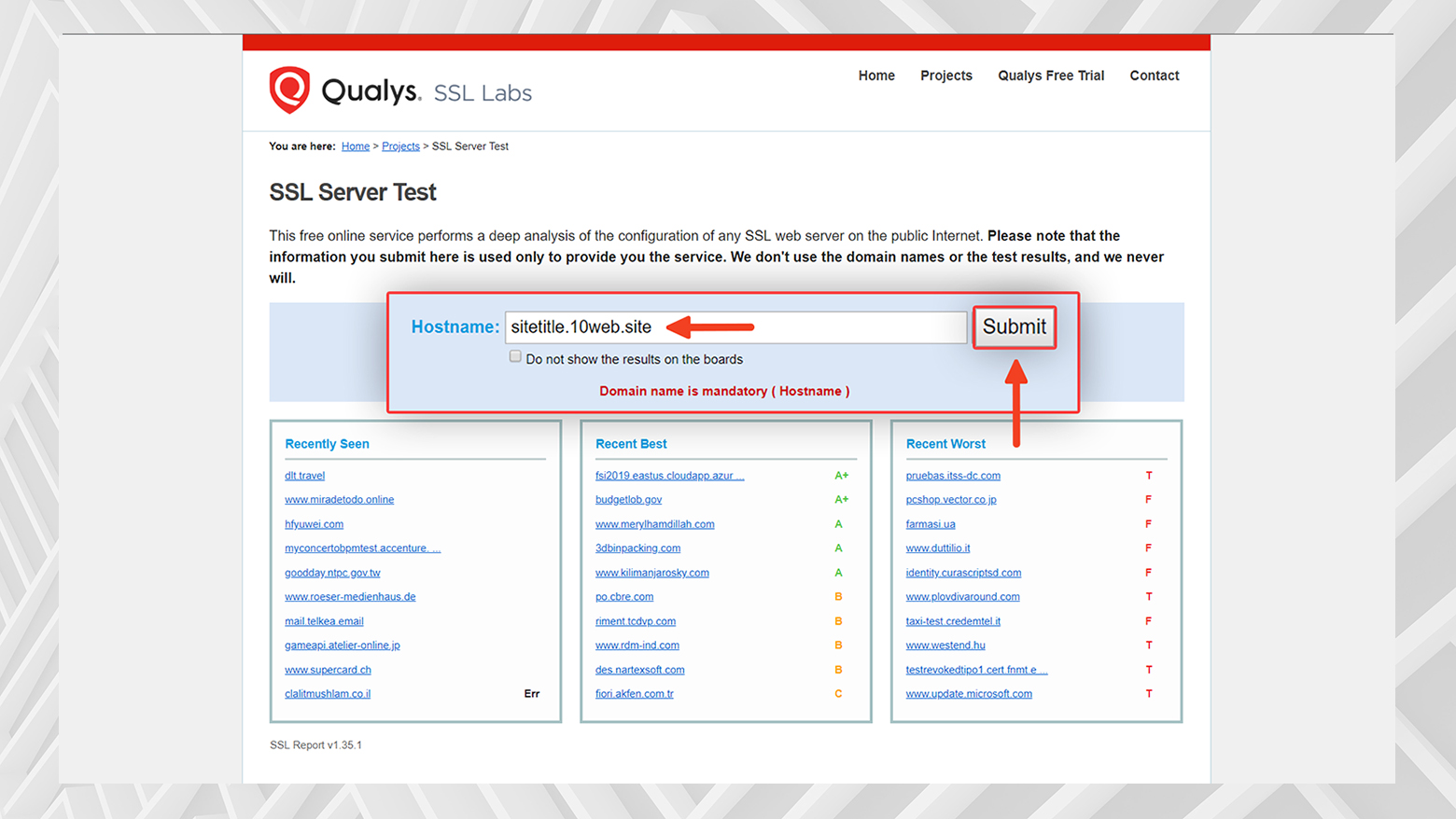This screenshot has width=1456, height=819.
Task: Click Projects in the breadcrumb trail
Action: click(400, 146)
